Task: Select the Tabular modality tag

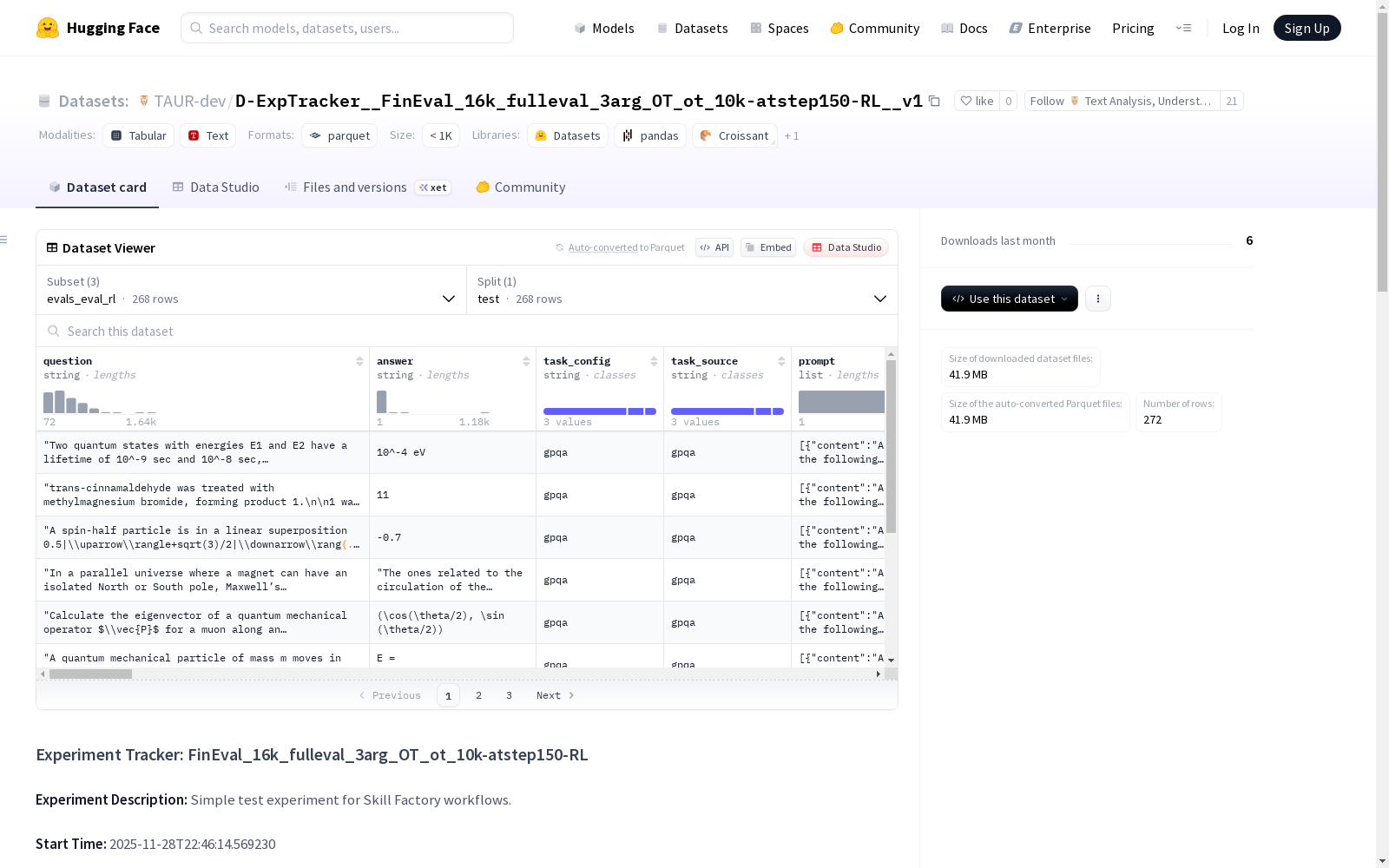Action: tap(139, 135)
